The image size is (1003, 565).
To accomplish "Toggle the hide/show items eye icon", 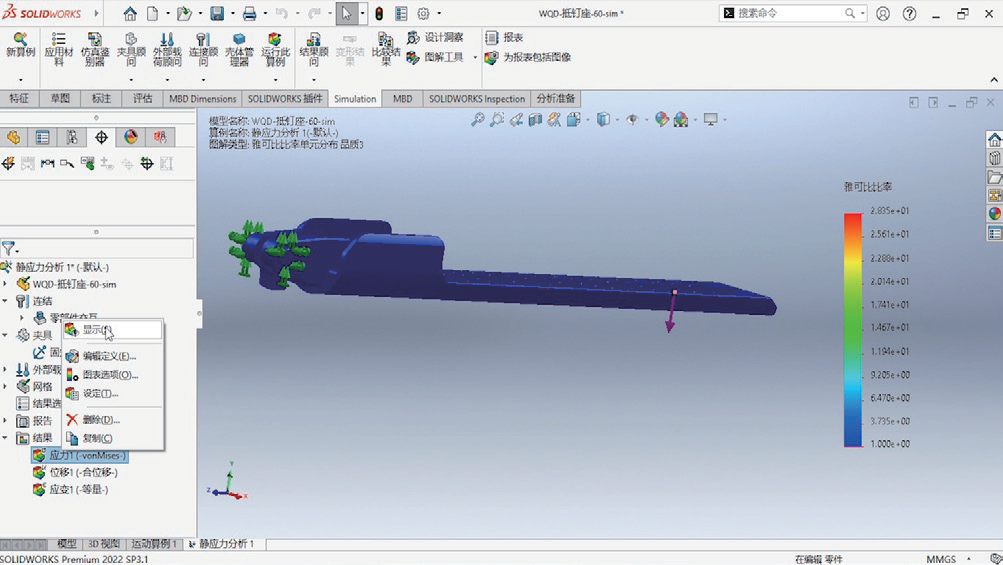I will 632,120.
